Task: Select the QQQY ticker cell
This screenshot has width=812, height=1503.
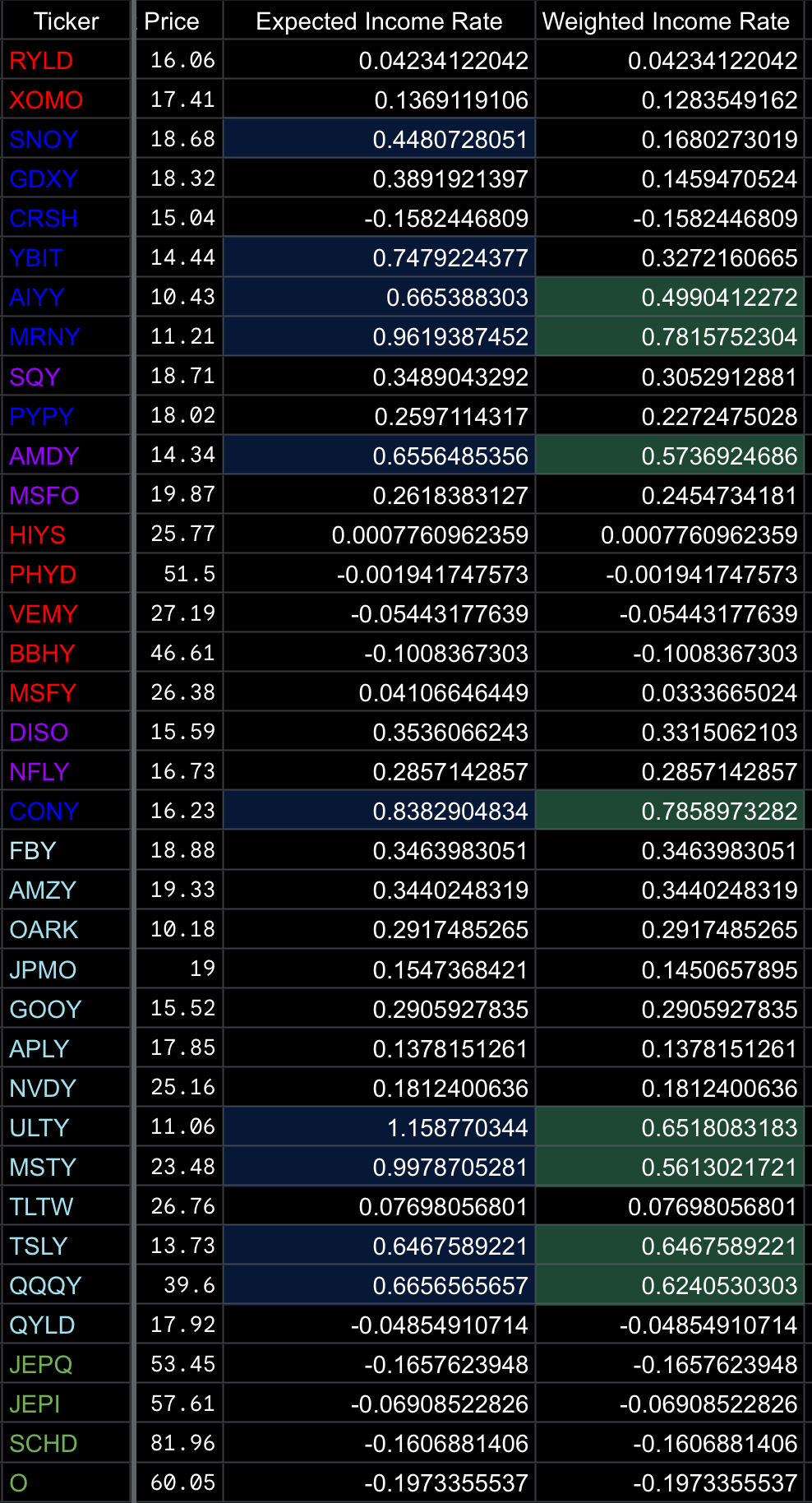Action: point(66,1285)
